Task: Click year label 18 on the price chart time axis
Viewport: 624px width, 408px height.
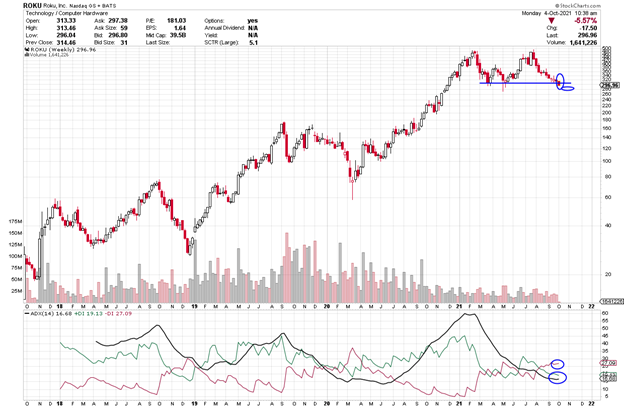Action: pos(60,306)
